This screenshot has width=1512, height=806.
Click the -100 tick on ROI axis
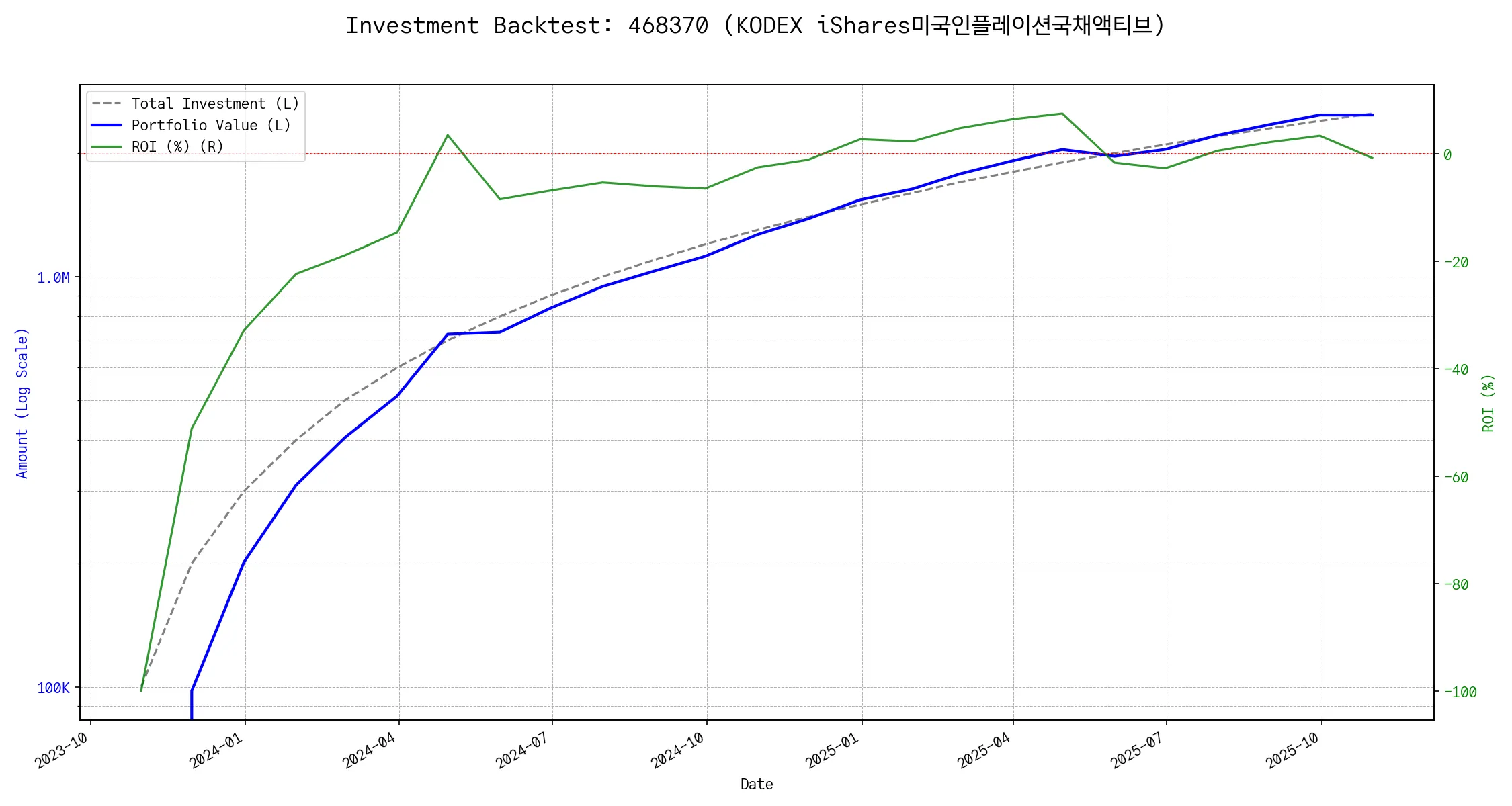(x=1460, y=692)
